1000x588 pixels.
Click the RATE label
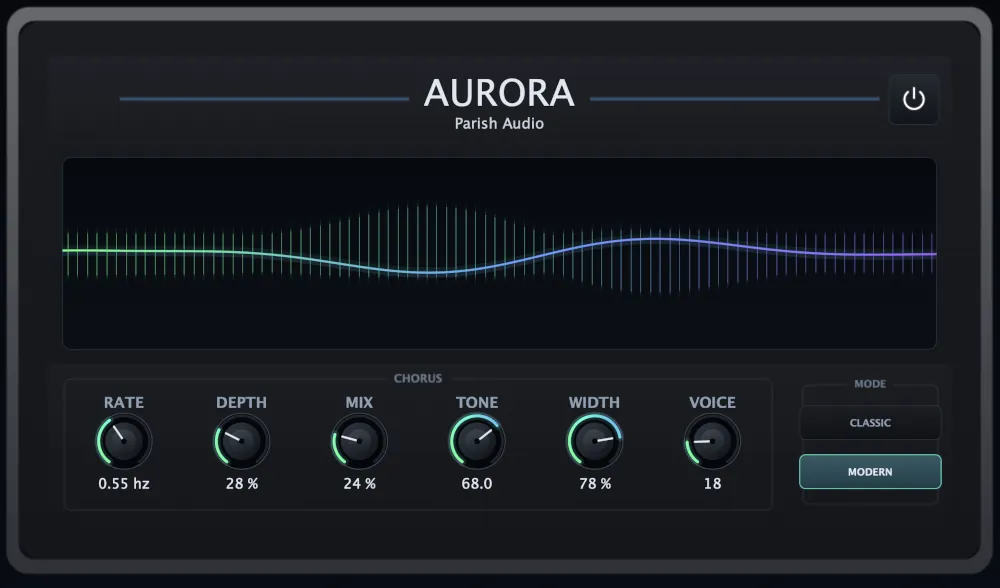click(x=124, y=402)
